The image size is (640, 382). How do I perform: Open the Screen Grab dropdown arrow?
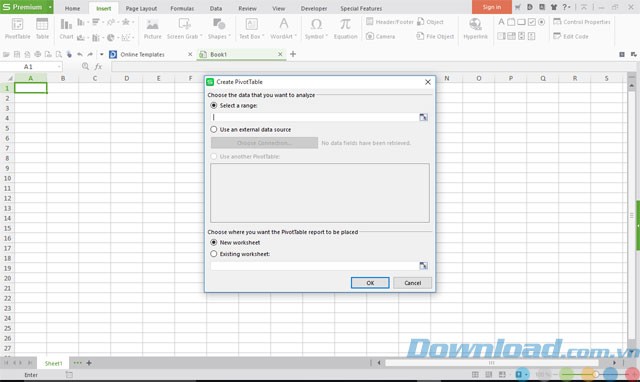pos(201,36)
